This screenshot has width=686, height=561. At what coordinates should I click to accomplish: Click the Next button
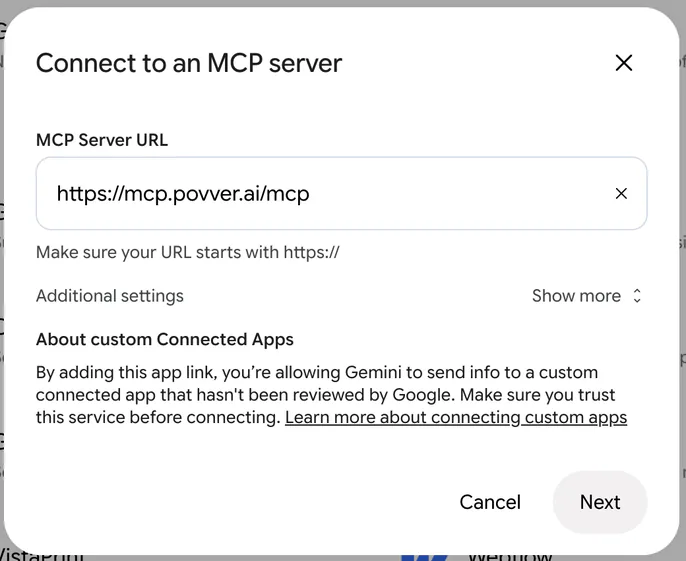600,502
